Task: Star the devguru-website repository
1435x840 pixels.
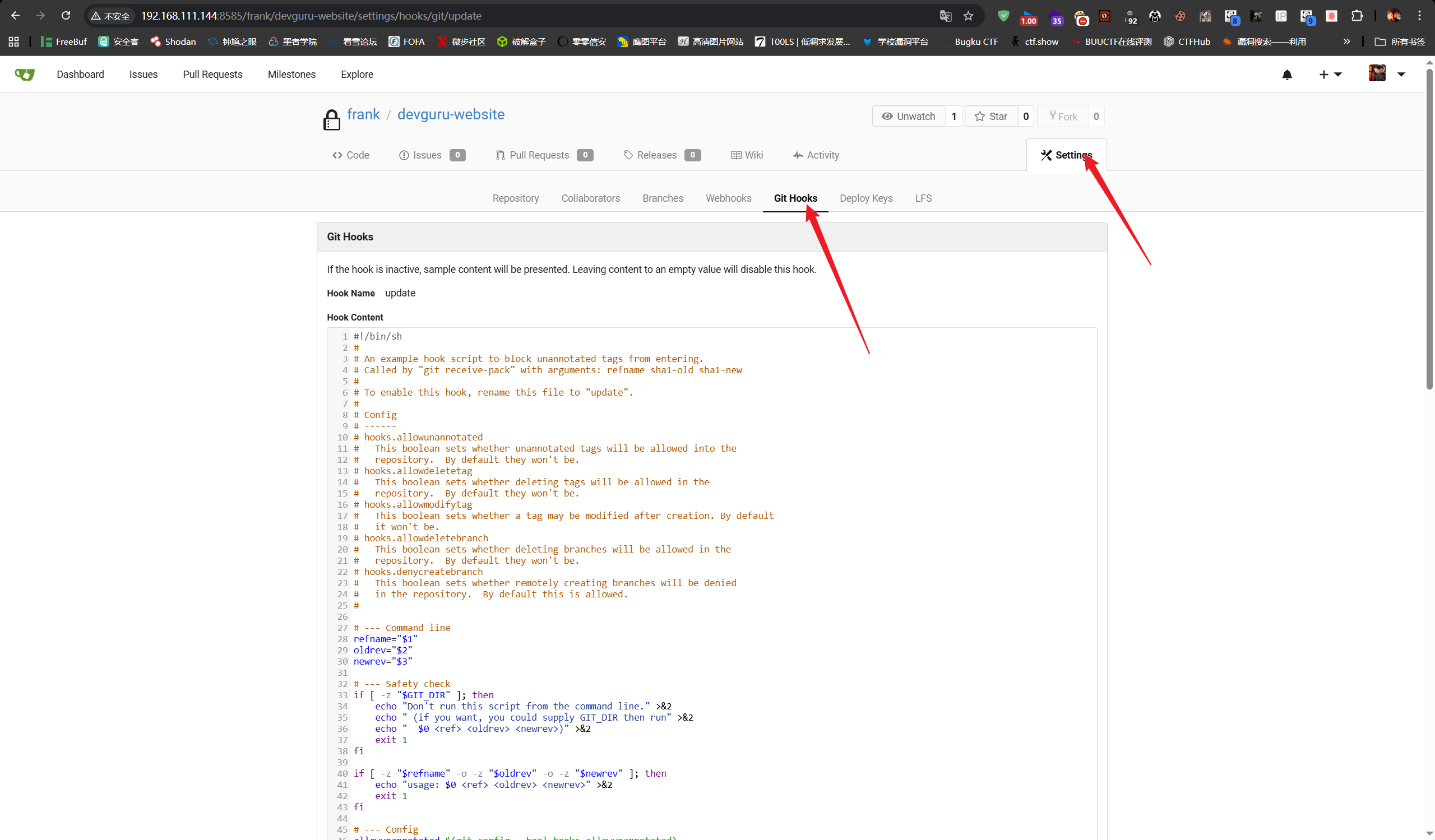Action: click(991, 116)
